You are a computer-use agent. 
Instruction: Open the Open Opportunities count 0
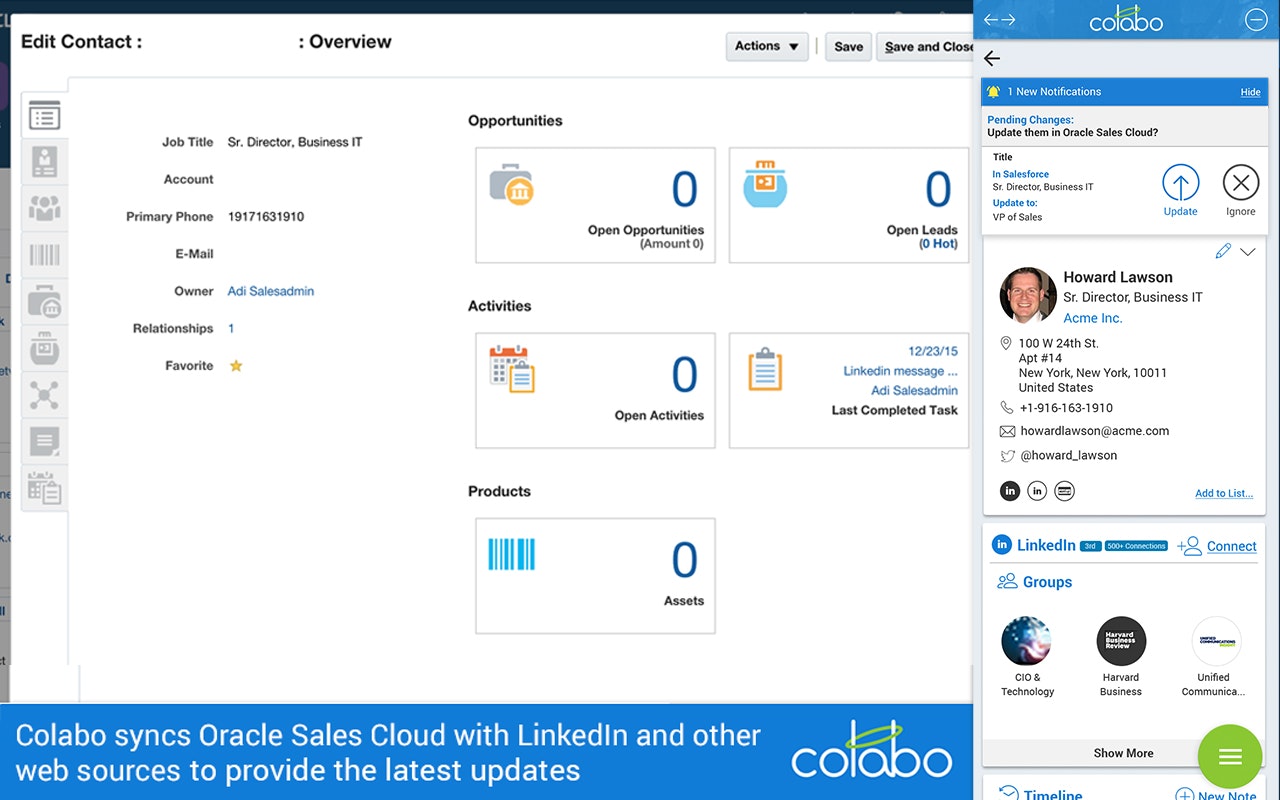[x=684, y=189]
